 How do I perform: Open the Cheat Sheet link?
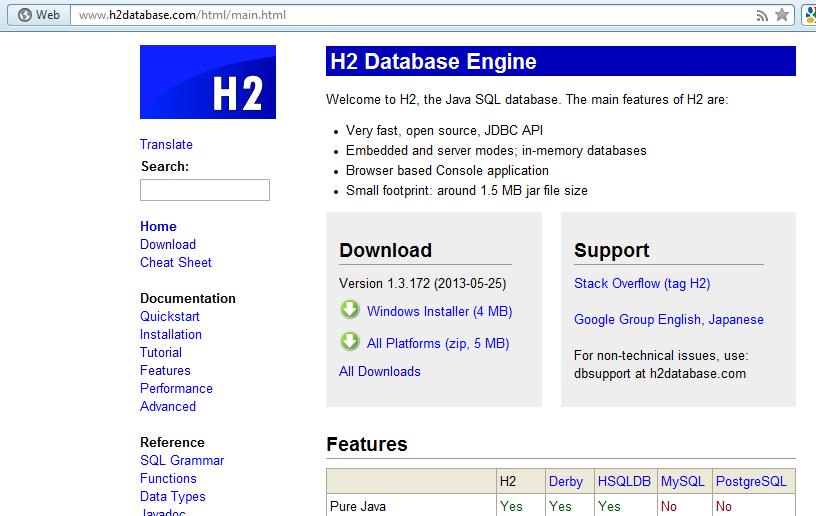[175, 262]
